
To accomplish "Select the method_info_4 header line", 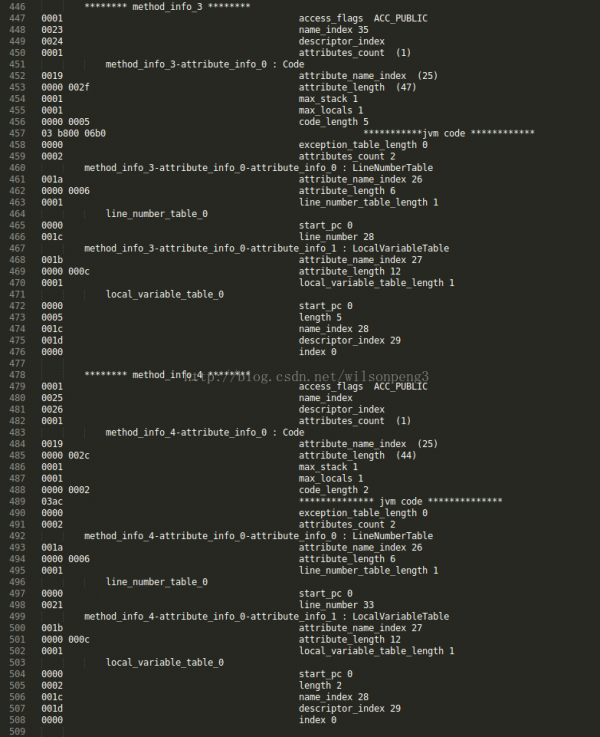I will [x=167, y=375].
